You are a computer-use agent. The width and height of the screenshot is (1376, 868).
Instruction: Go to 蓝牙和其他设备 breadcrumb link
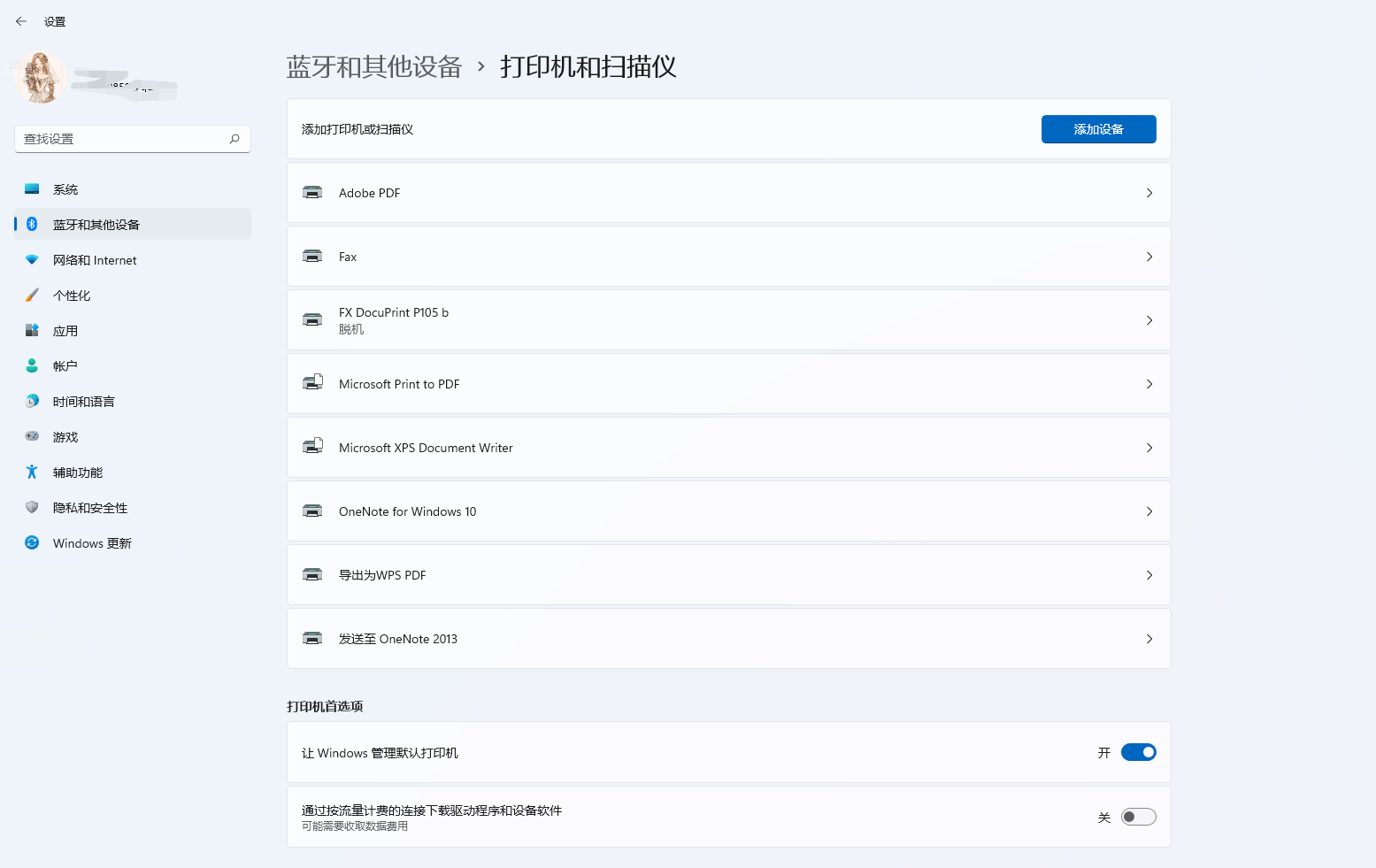373,67
